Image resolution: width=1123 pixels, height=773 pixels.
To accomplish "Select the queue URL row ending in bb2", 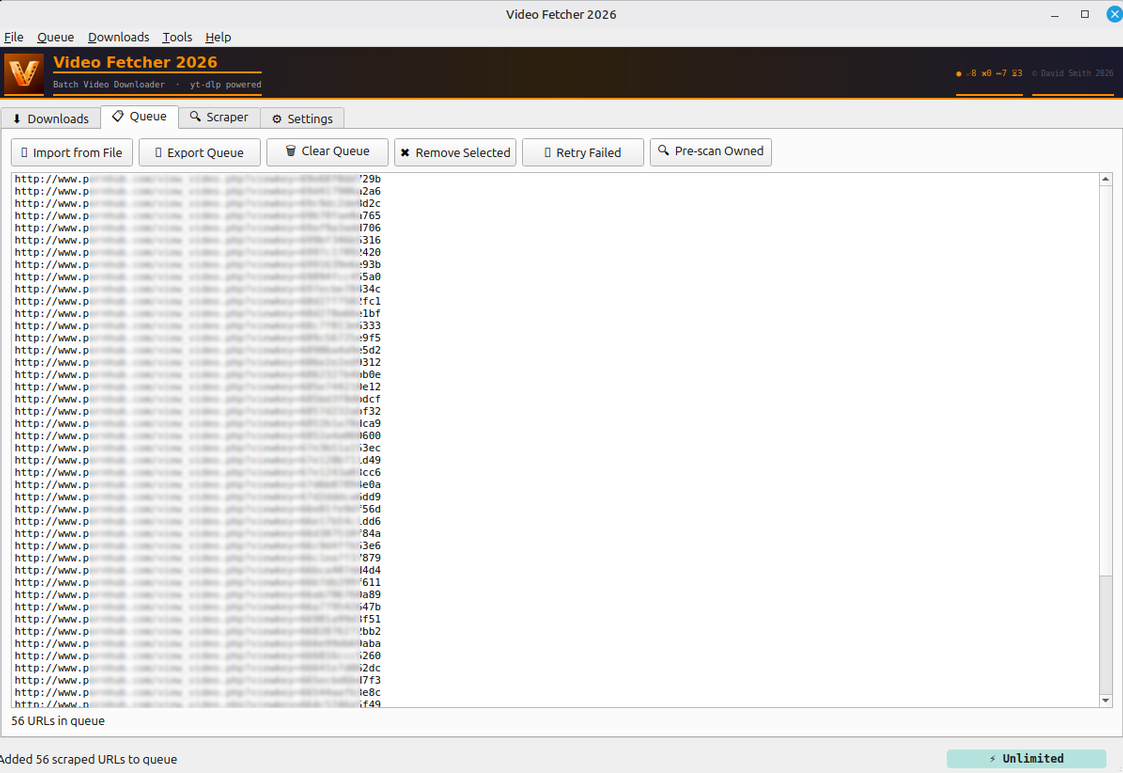I will coord(198,631).
